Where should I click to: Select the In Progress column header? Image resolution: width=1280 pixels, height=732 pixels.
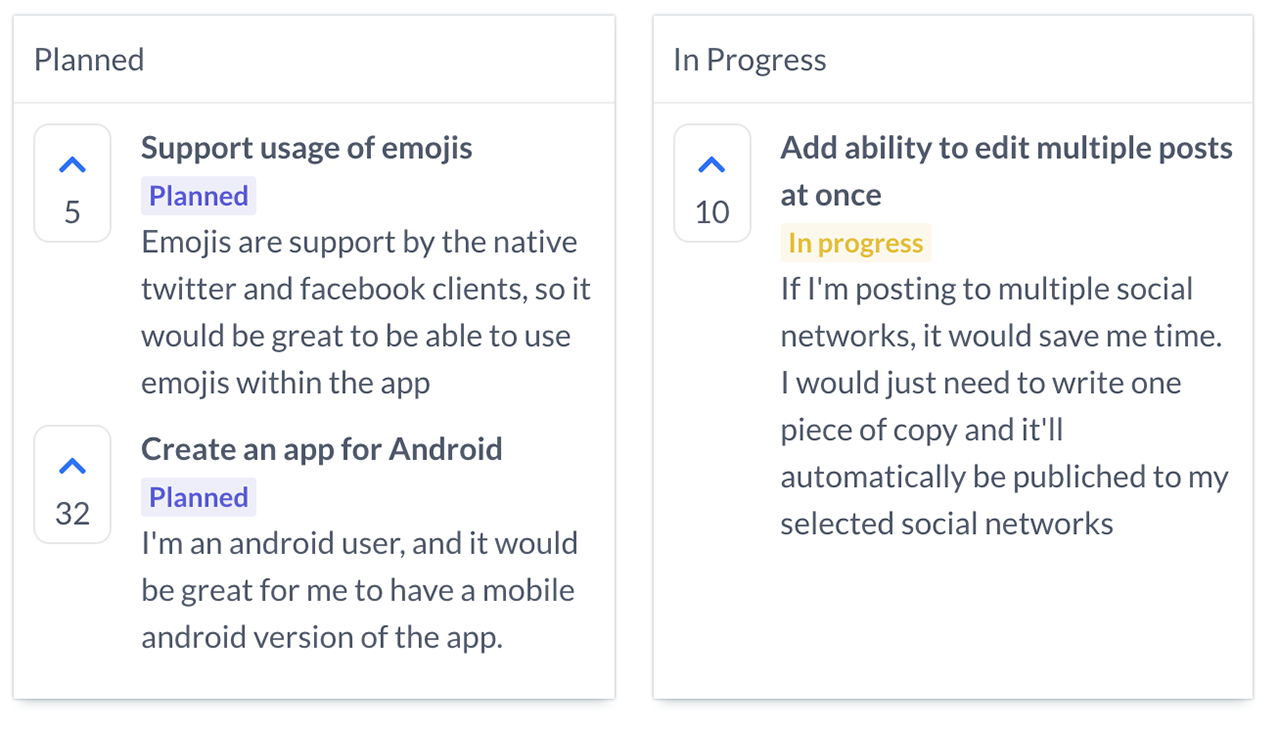pos(749,60)
